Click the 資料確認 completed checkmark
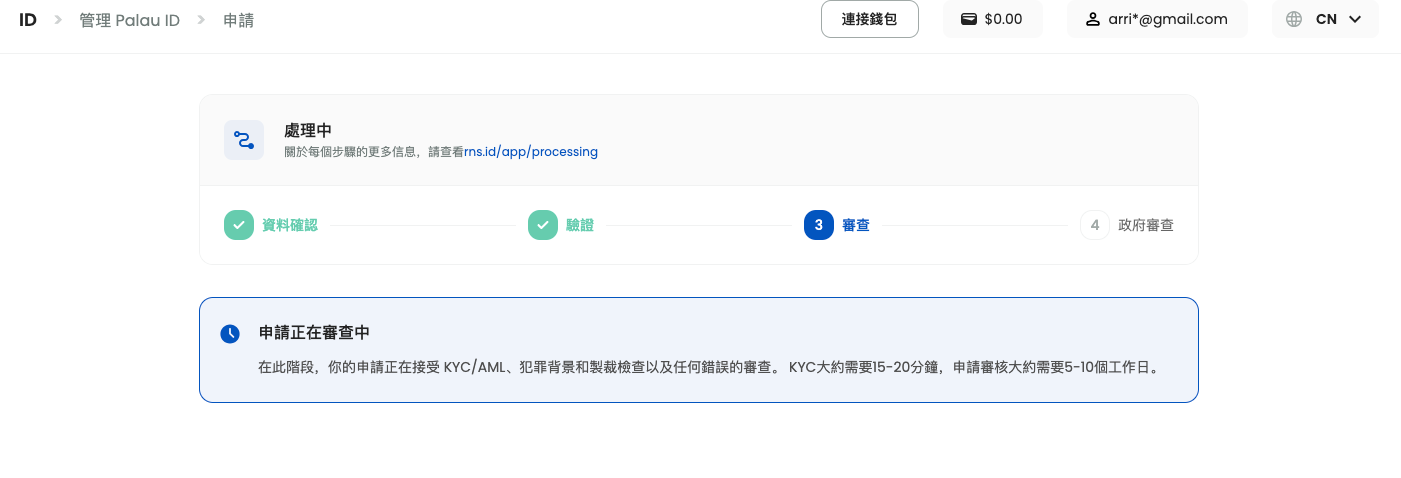1401x478 pixels. 239,225
